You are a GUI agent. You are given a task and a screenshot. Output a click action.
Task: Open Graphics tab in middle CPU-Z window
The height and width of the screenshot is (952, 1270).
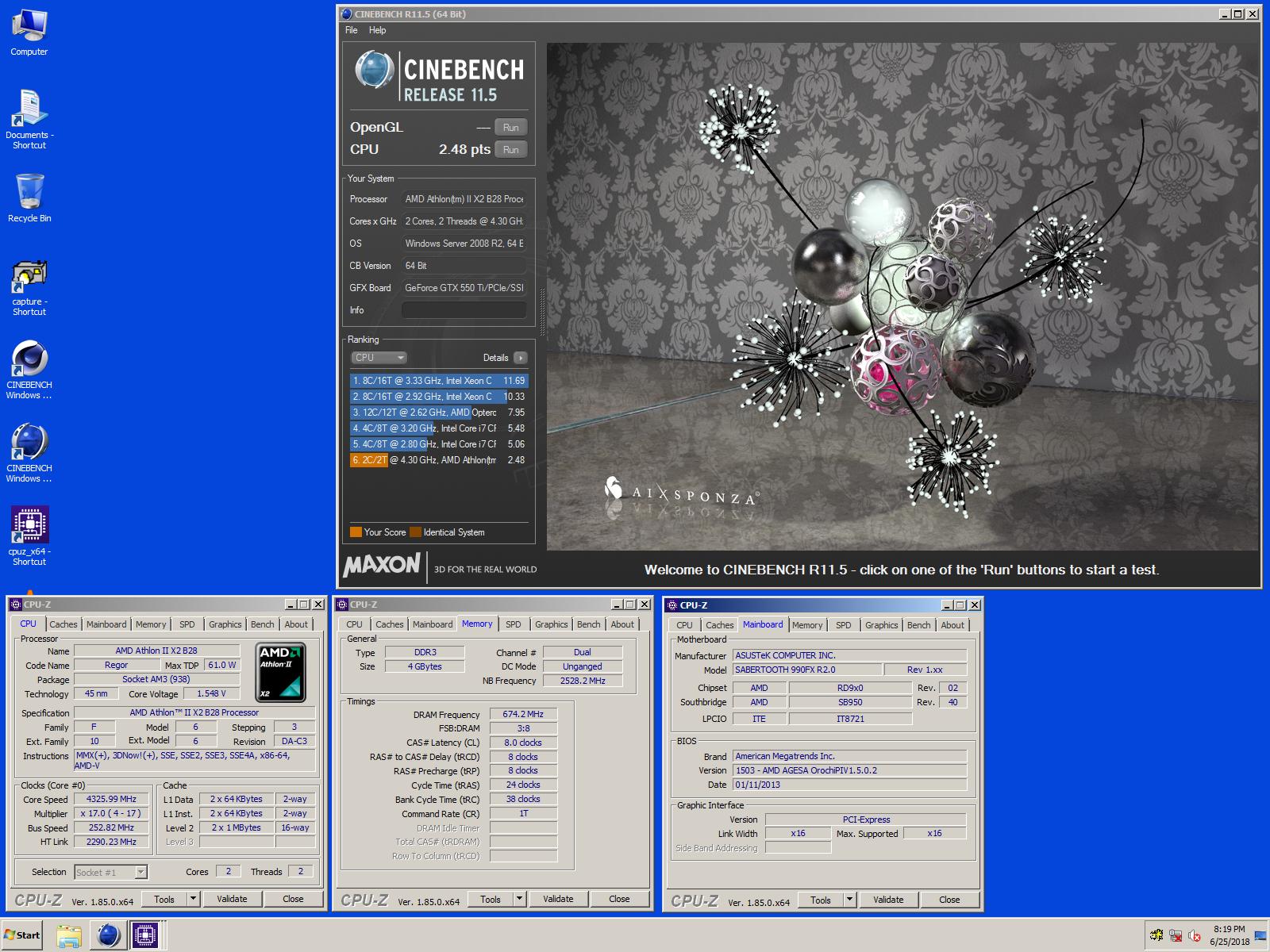coord(552,624)
